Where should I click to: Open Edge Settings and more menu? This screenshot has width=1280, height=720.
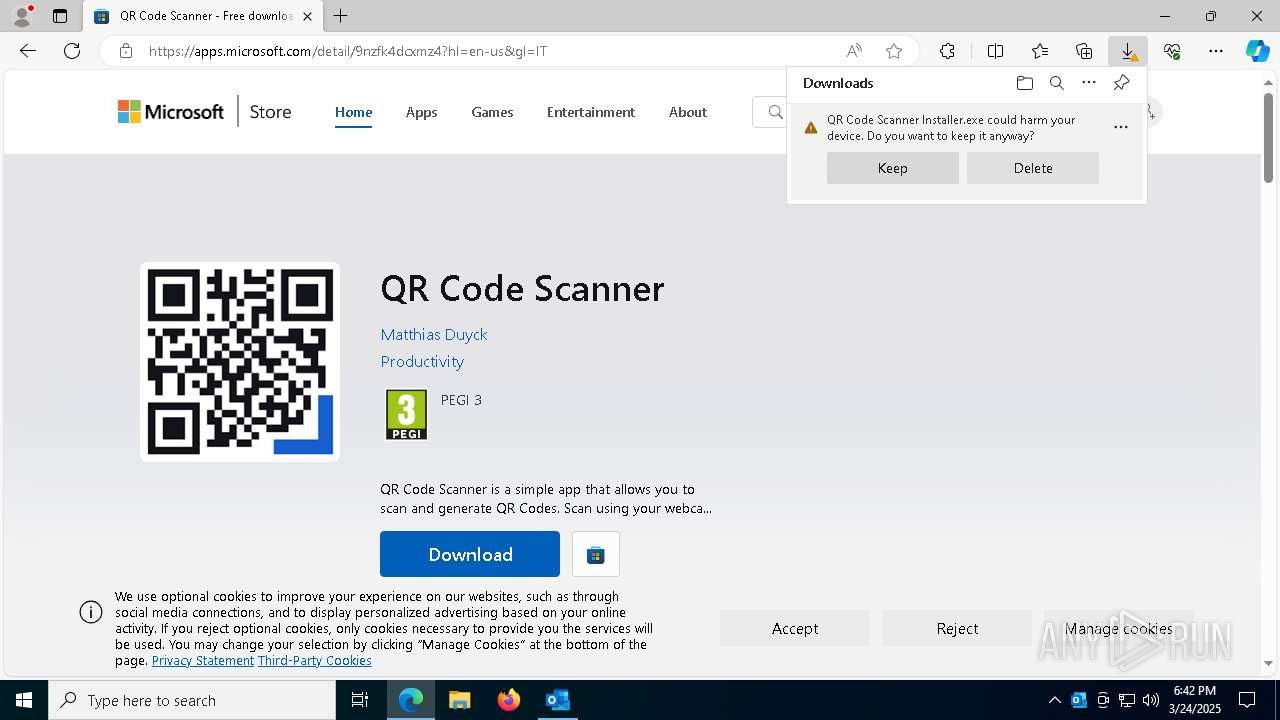pyautogui.click(x=1216, y=51)
